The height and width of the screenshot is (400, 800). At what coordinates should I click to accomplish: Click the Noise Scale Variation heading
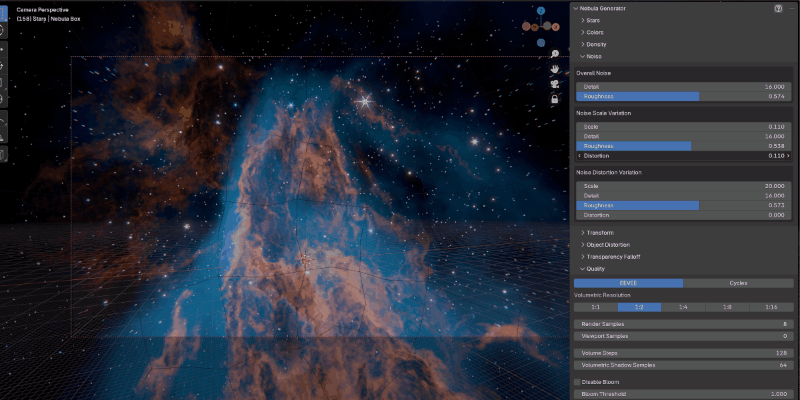(604, 113)
